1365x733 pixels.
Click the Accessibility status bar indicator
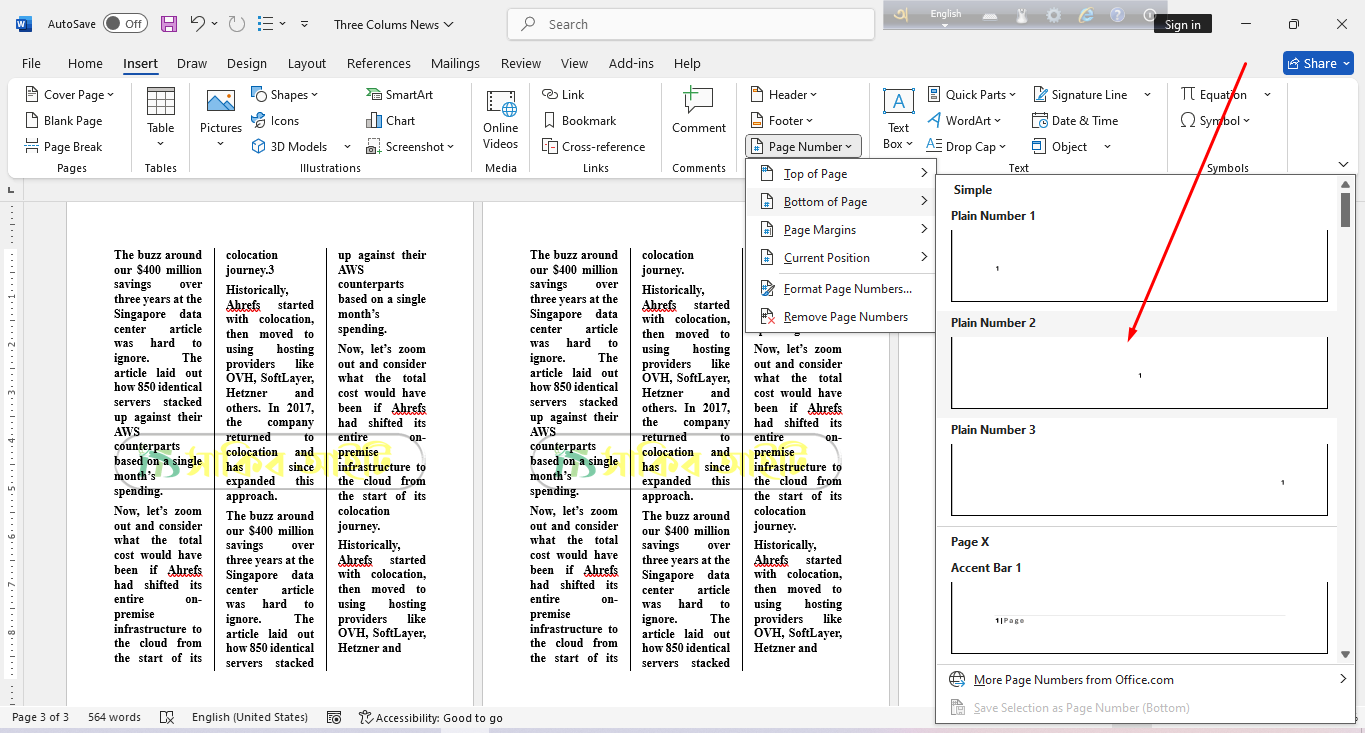(431, 718)
